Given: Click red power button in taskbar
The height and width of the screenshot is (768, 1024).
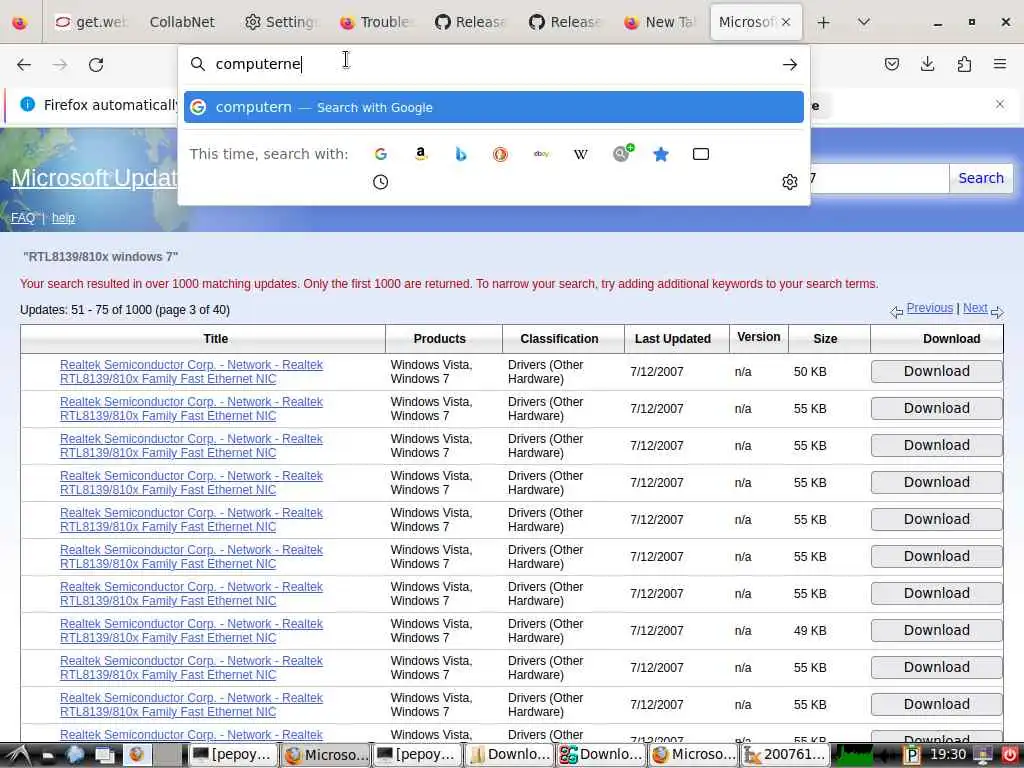Looking at the screenshot, I should (1010, 756).
